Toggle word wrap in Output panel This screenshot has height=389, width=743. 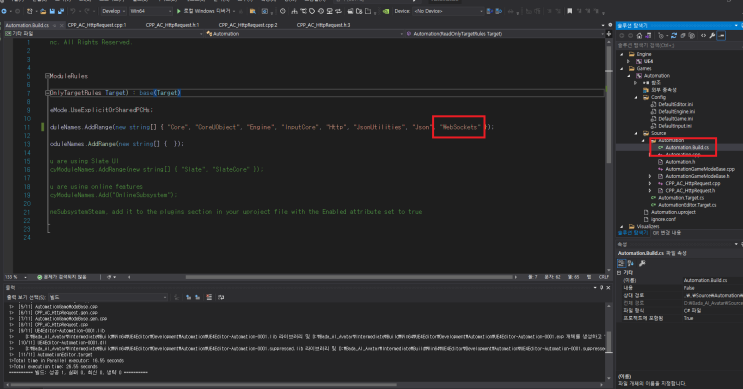click(x=221, y=297)
